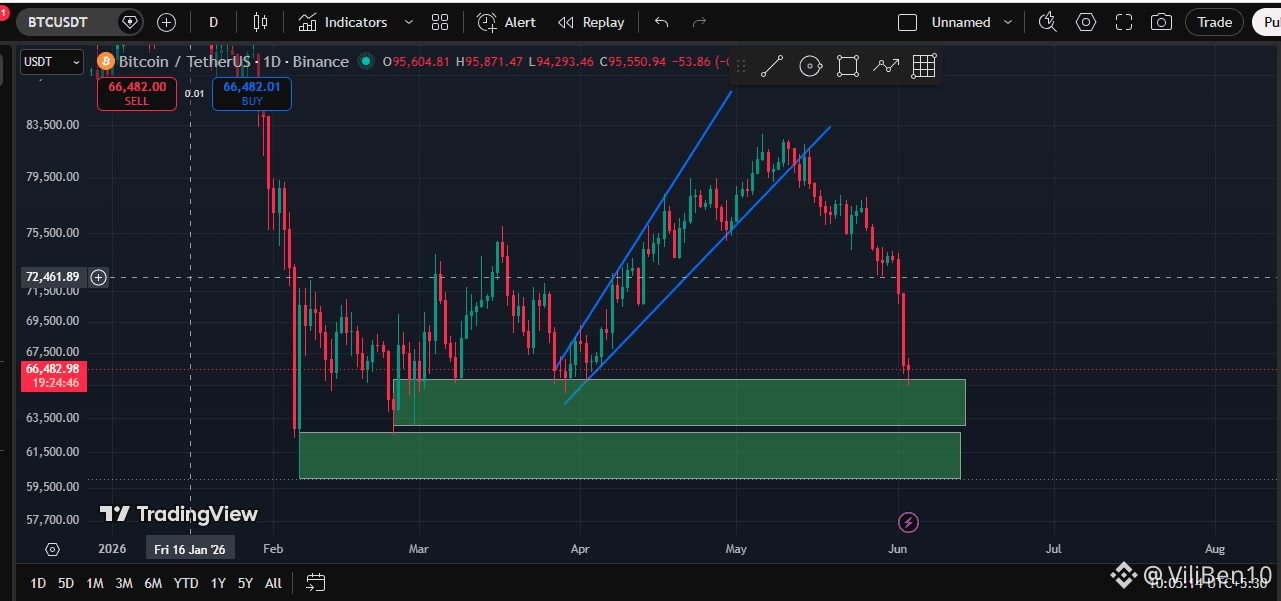Click the 66,482.98 current price label

[53, 375]
